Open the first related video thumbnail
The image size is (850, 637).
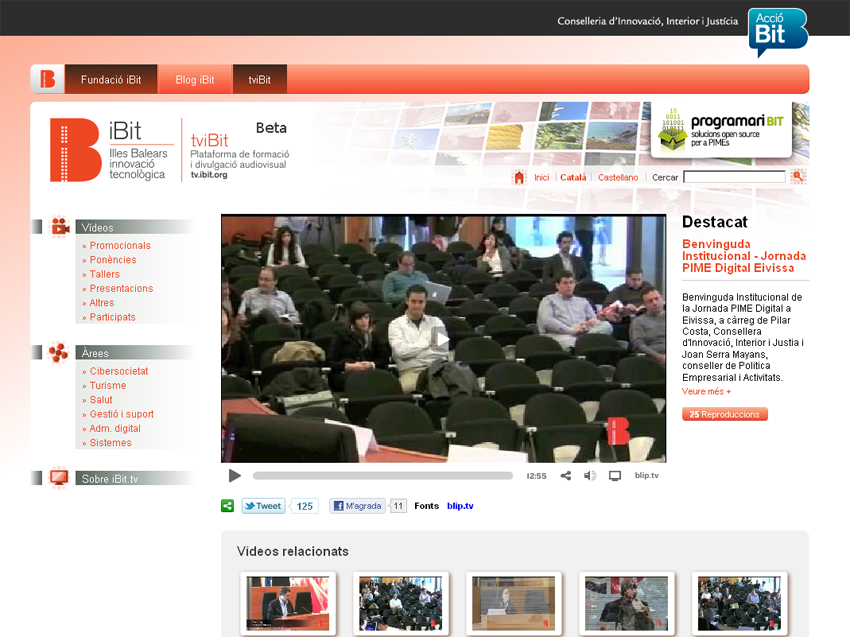click(x=288, y=603)
